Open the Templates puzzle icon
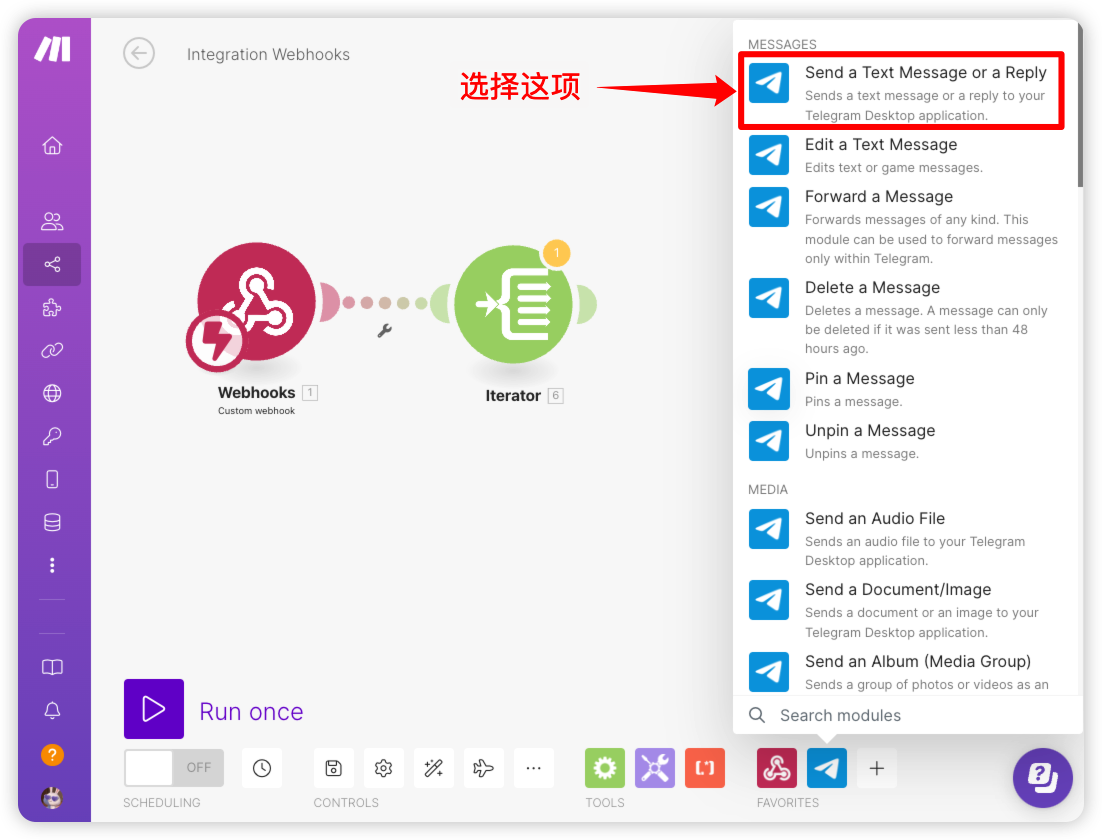The width and height of the screenshot is (1102, 840). 52,307
